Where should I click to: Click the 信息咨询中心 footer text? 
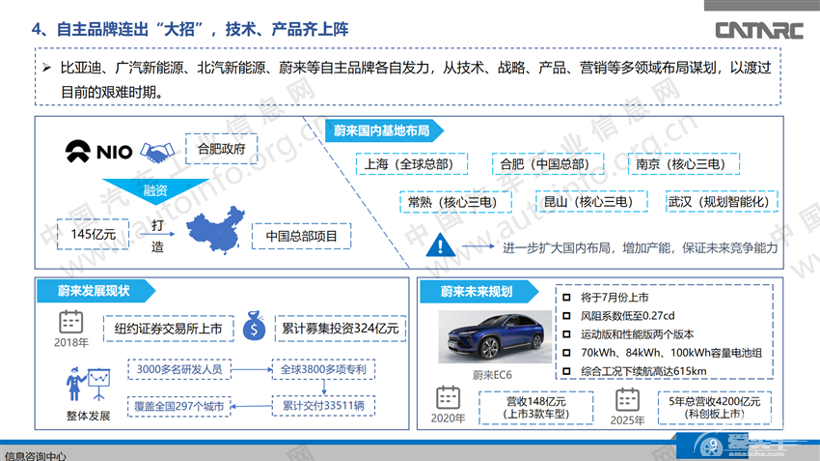tap(36, 456)
